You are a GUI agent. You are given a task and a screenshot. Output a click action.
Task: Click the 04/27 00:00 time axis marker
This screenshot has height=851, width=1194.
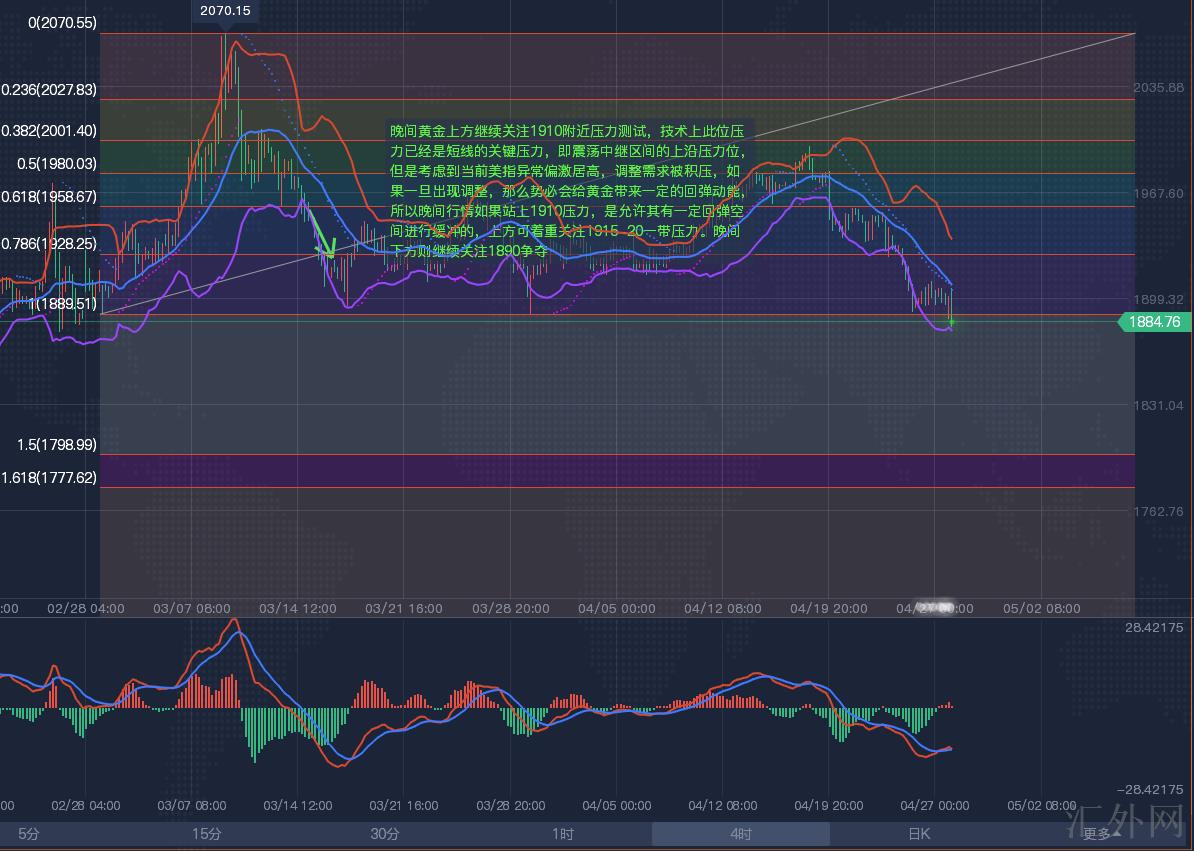pos(933,607)
